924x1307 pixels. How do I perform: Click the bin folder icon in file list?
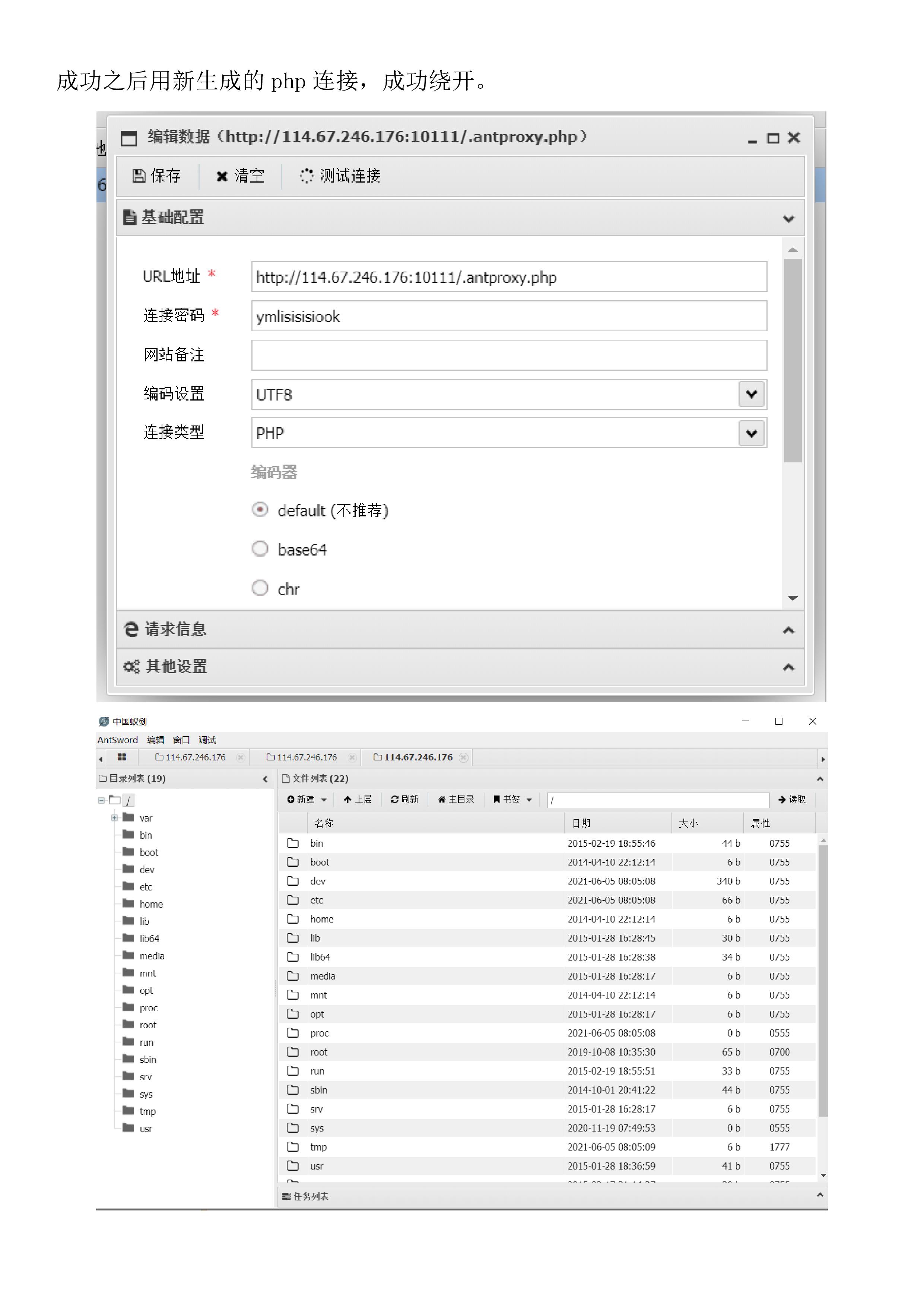pos(293,843)
